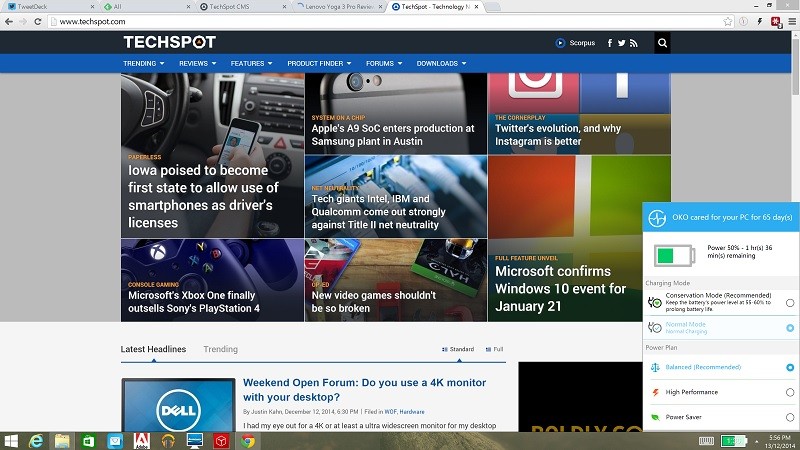Show hidden system tray icons
Image resolution: width=800 pixels, height=450 pixels.
pyautogui.click(x=757, y=441)
